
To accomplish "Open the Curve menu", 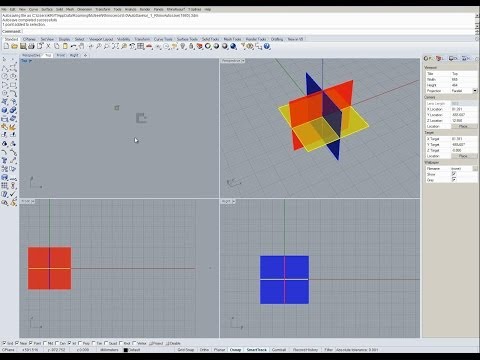I will 33,9.
